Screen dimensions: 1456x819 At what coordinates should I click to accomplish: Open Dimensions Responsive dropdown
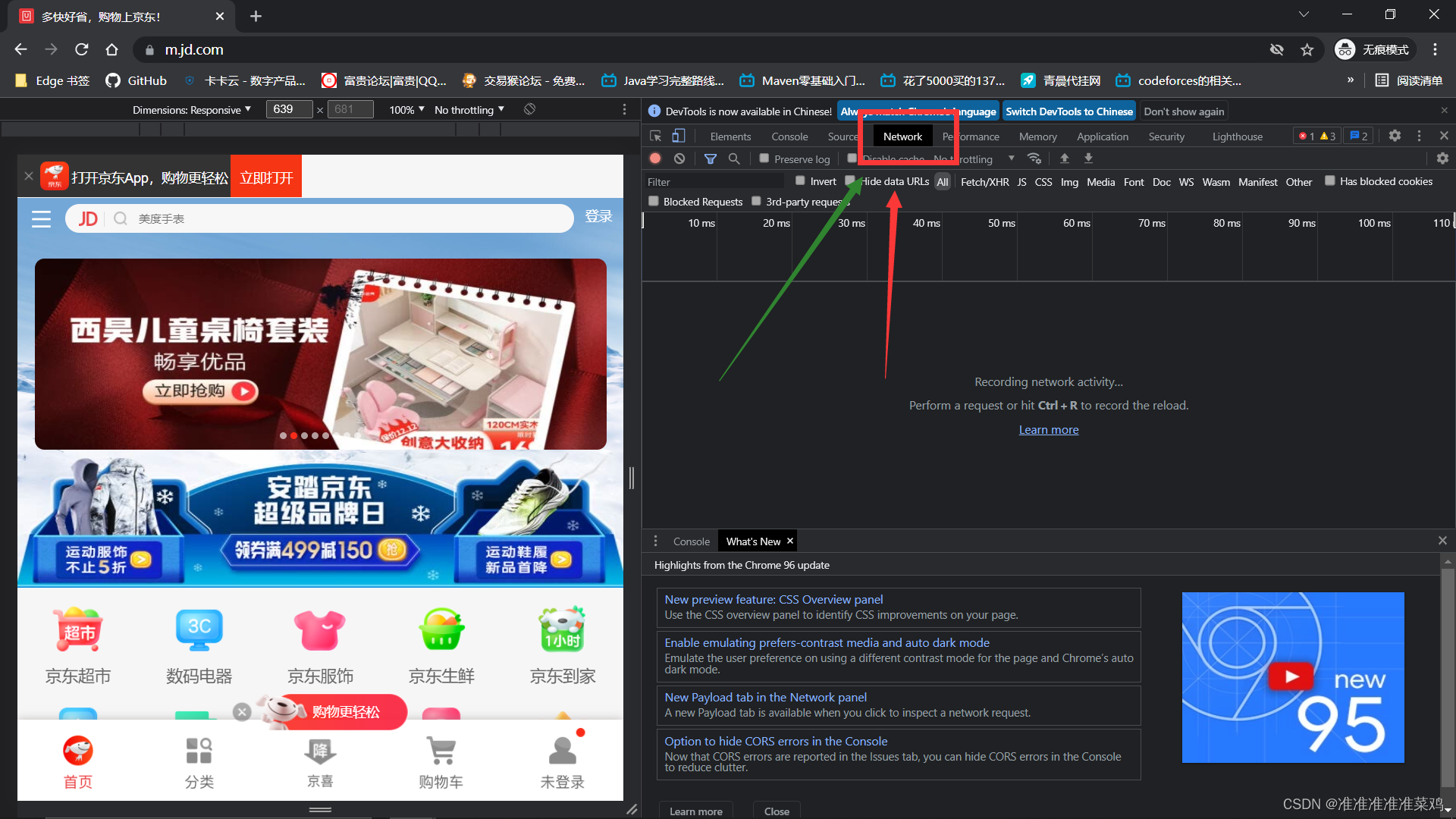pyautogui.click(x=192, y=110)
